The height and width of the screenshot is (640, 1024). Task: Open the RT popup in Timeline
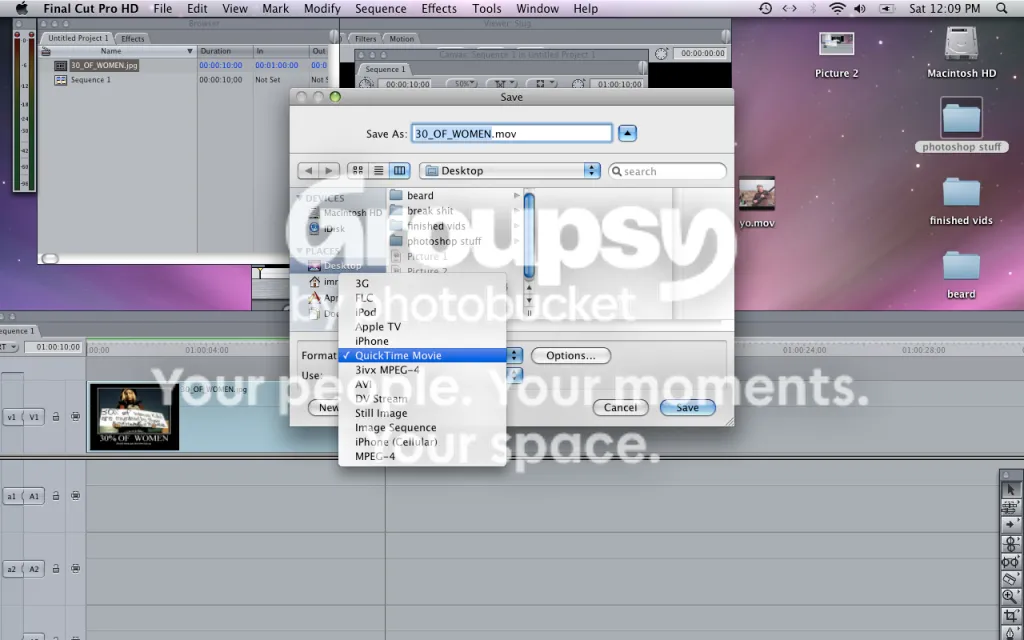pos(9,347)
